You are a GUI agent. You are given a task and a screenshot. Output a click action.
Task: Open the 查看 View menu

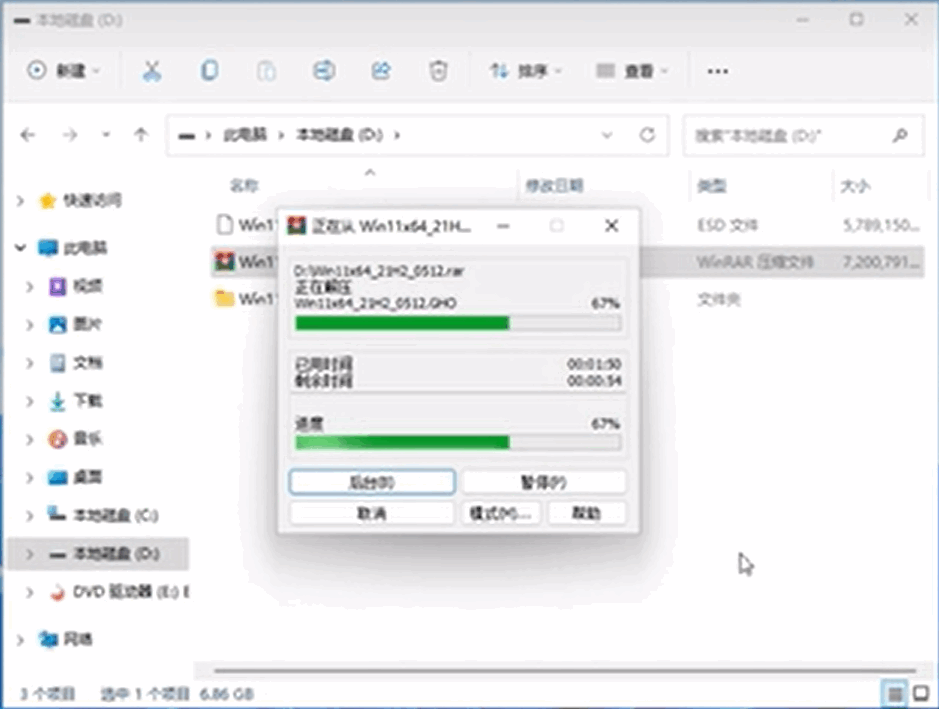tap(632, 71)
